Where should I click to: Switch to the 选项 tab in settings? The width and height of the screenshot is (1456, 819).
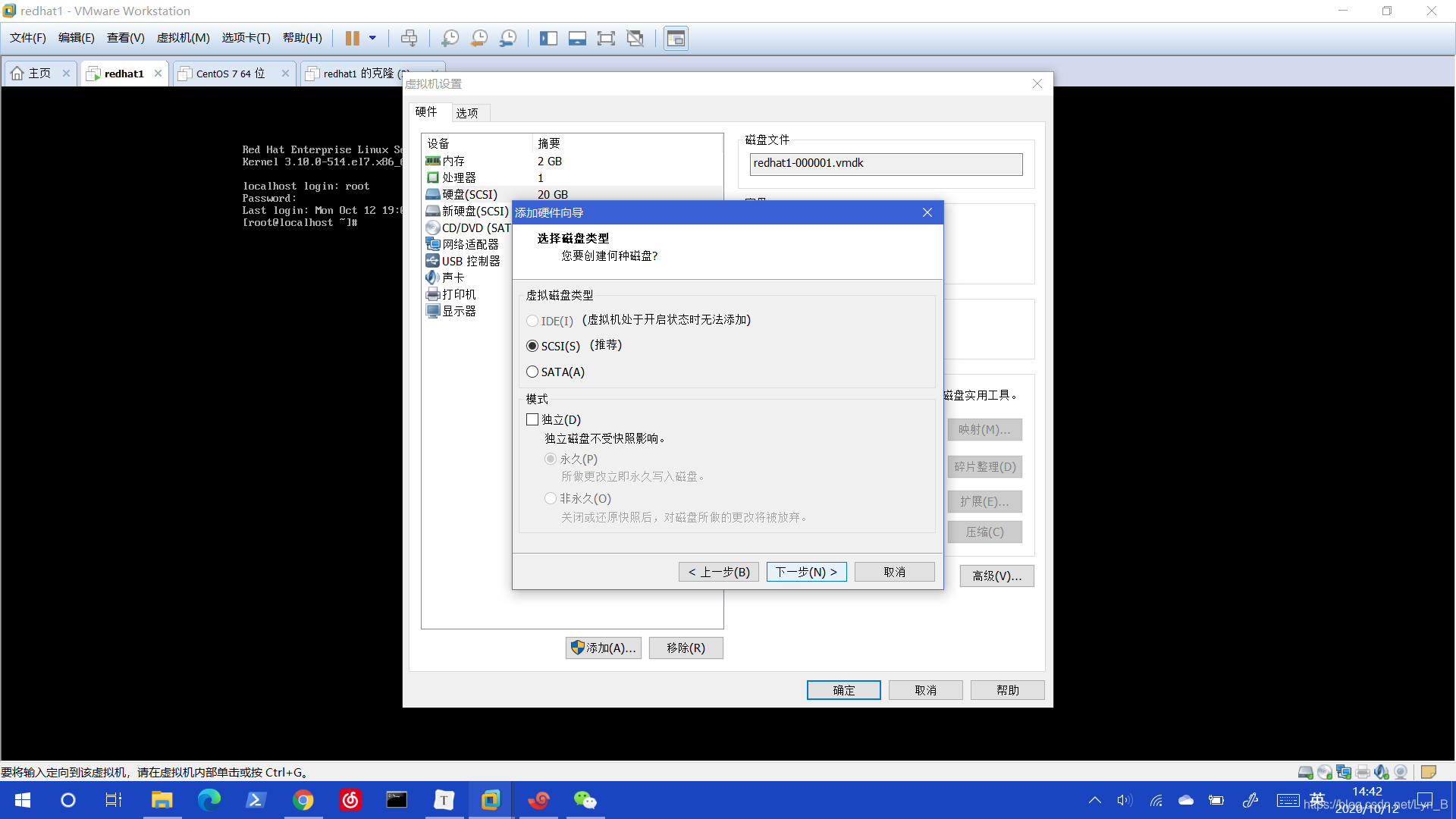pyautogui.click(x=467, y=113)
